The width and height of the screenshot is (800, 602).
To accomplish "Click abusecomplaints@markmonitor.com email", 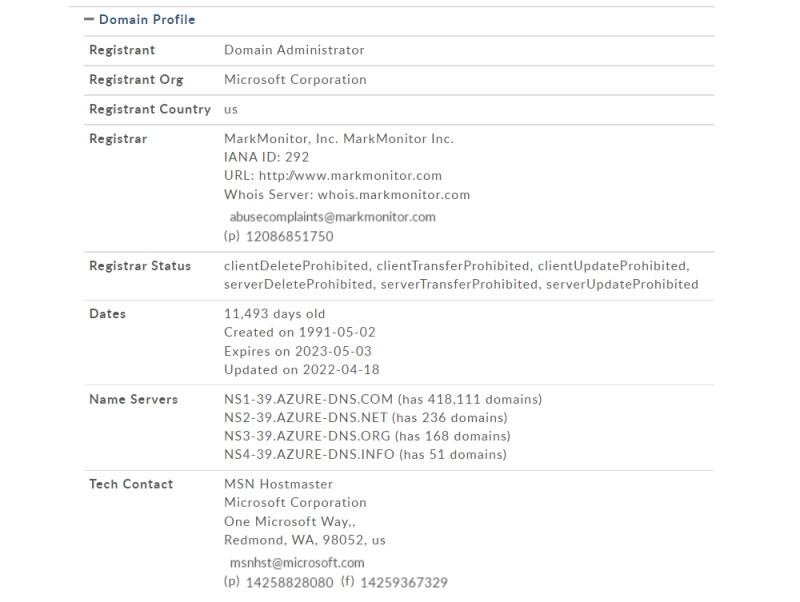I will coord(333,217).
